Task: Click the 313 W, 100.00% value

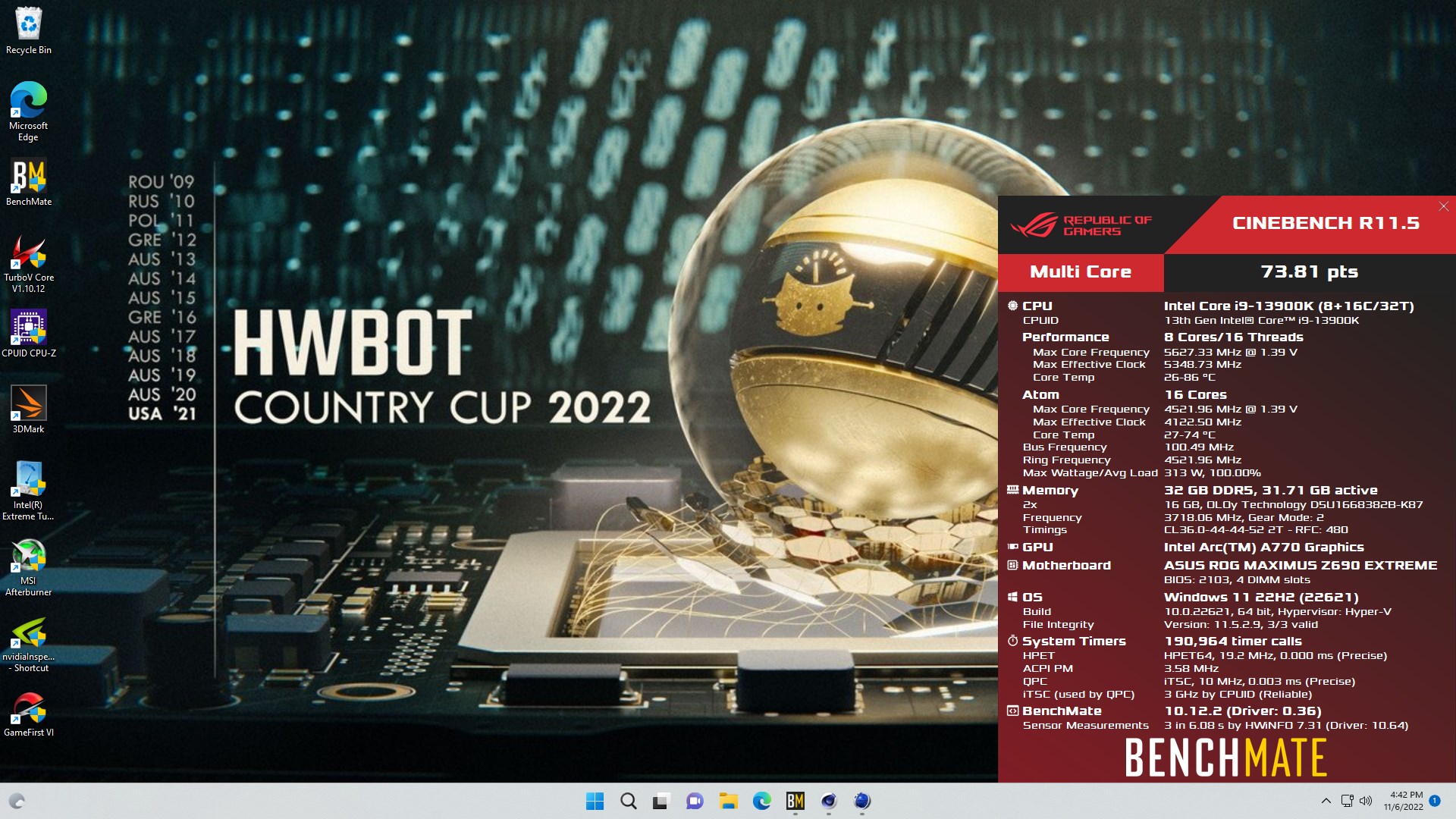Action: click(x=1213, y=472)
